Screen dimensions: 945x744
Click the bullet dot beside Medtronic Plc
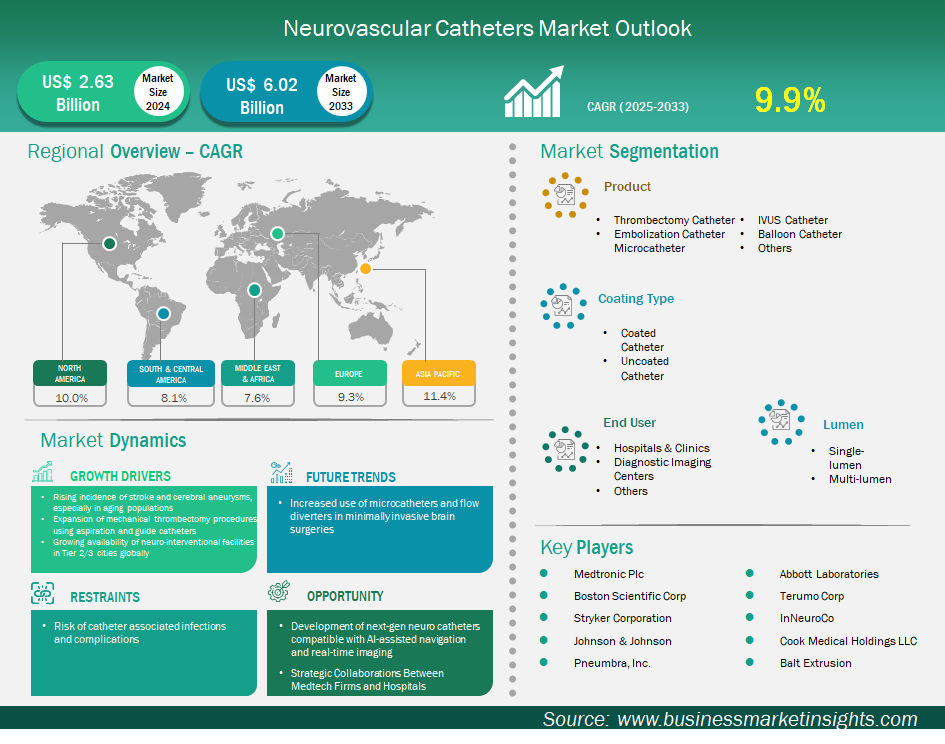(x=544, y=573)
